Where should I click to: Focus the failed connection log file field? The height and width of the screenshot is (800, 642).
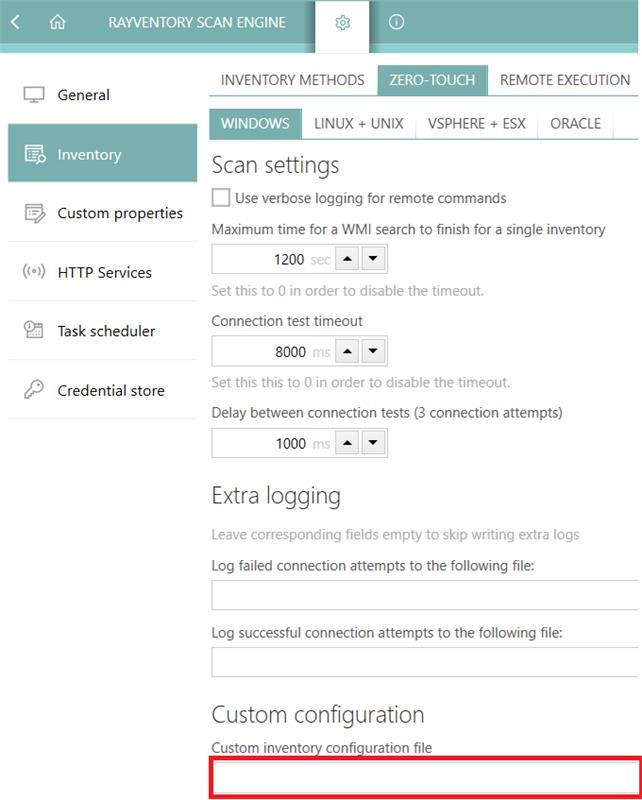pyautogui.click(x=425, y=595)
